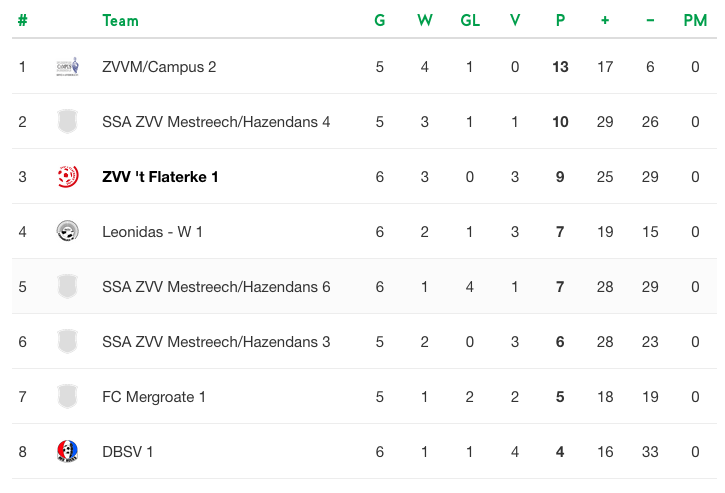725x493 pixels.
Task: Select FC Mergroate 1 team name
Action: pos(154,397)
